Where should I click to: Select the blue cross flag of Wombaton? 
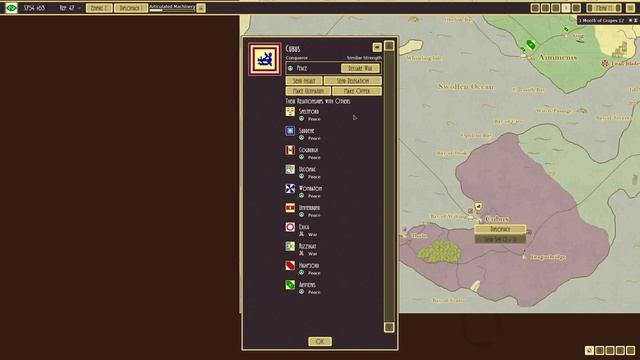pos(290,188)
